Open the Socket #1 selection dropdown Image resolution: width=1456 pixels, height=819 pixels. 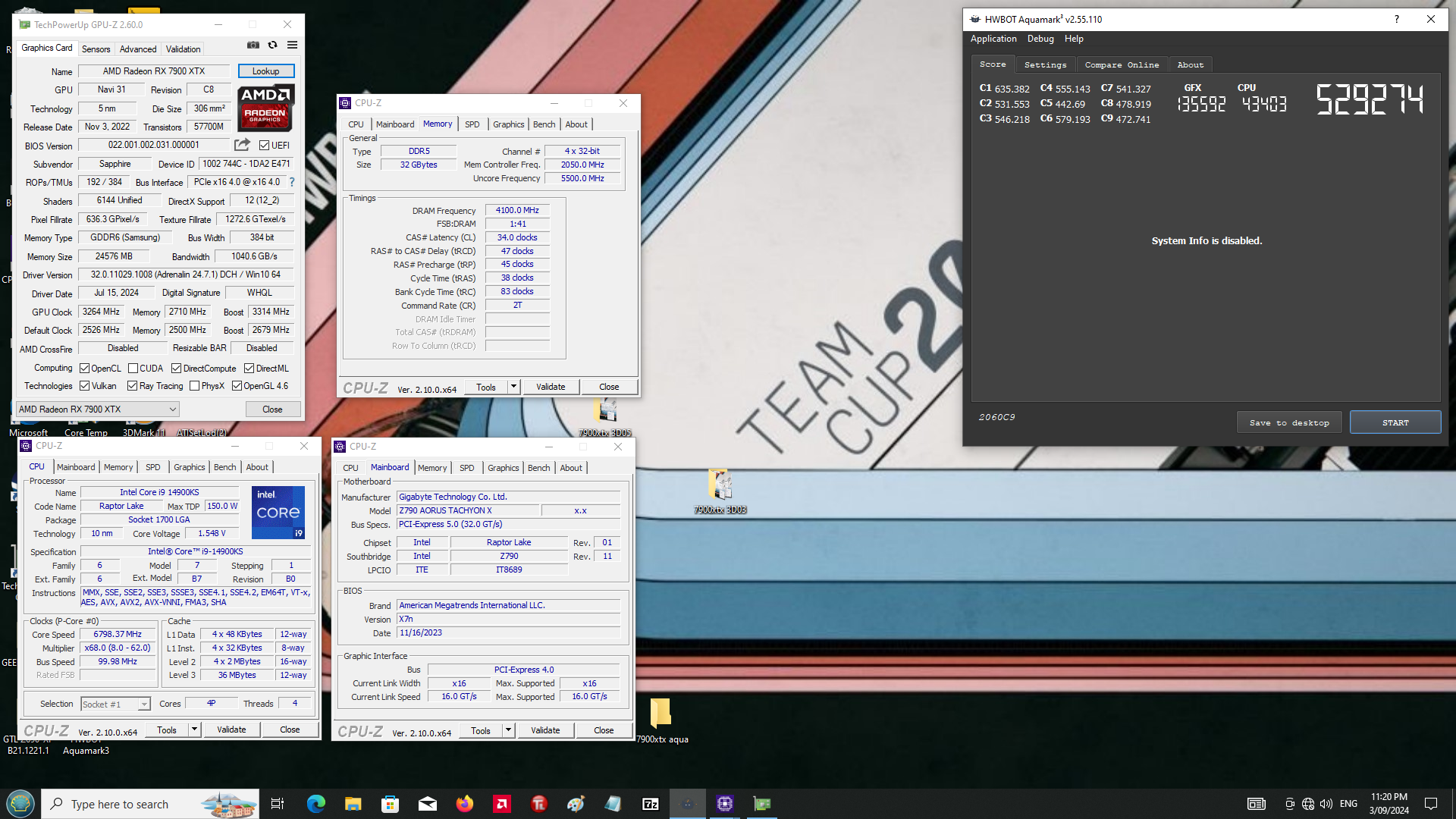tap(115, 704)
